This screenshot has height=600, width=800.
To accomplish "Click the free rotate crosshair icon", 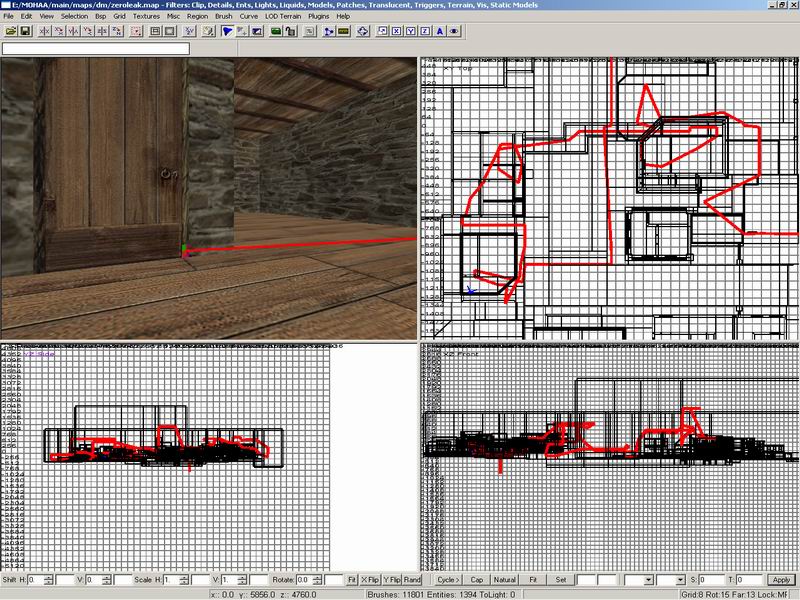I will 362,32.
